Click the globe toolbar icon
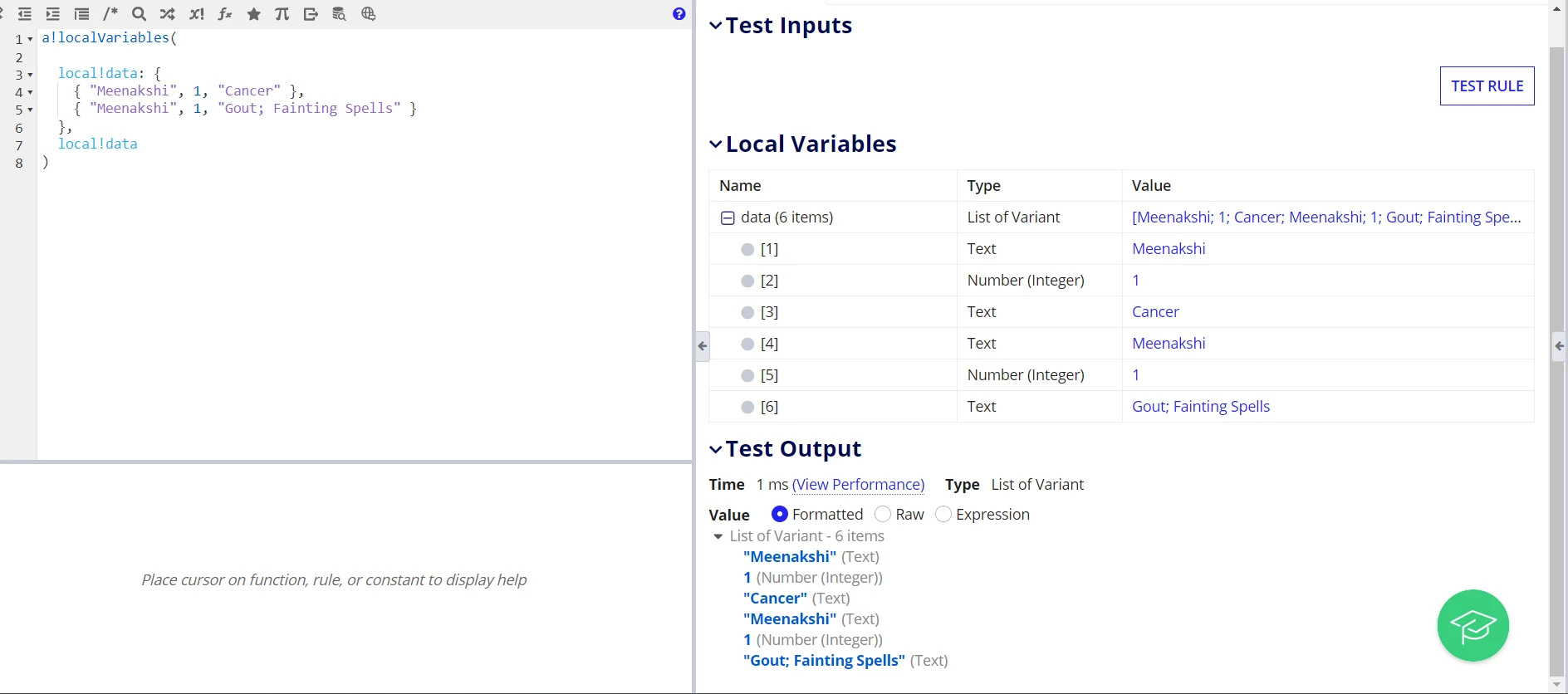1568x694 pixels. coord(369,14)
